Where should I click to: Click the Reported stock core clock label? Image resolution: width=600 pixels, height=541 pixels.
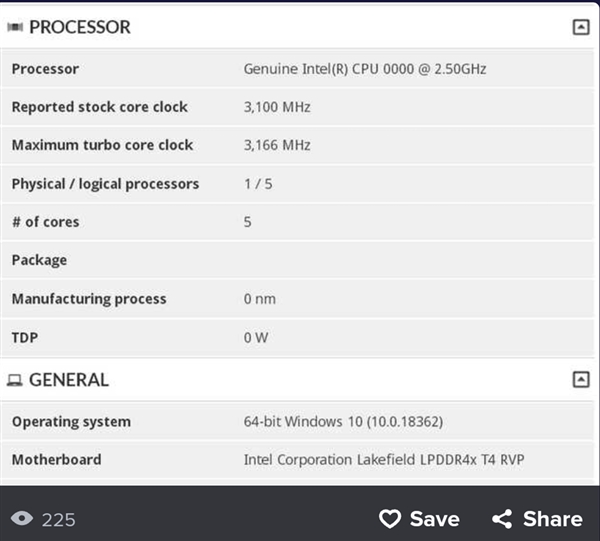click(x=99, y=107)
